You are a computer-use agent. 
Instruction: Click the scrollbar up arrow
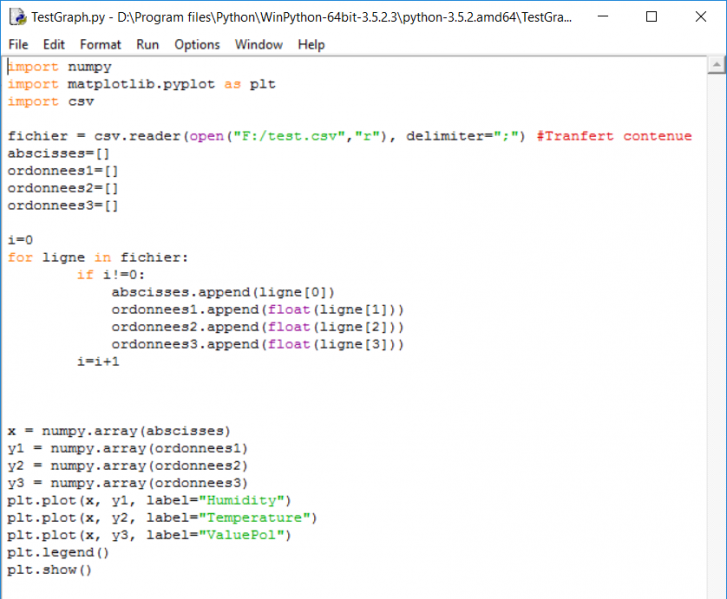715,66
